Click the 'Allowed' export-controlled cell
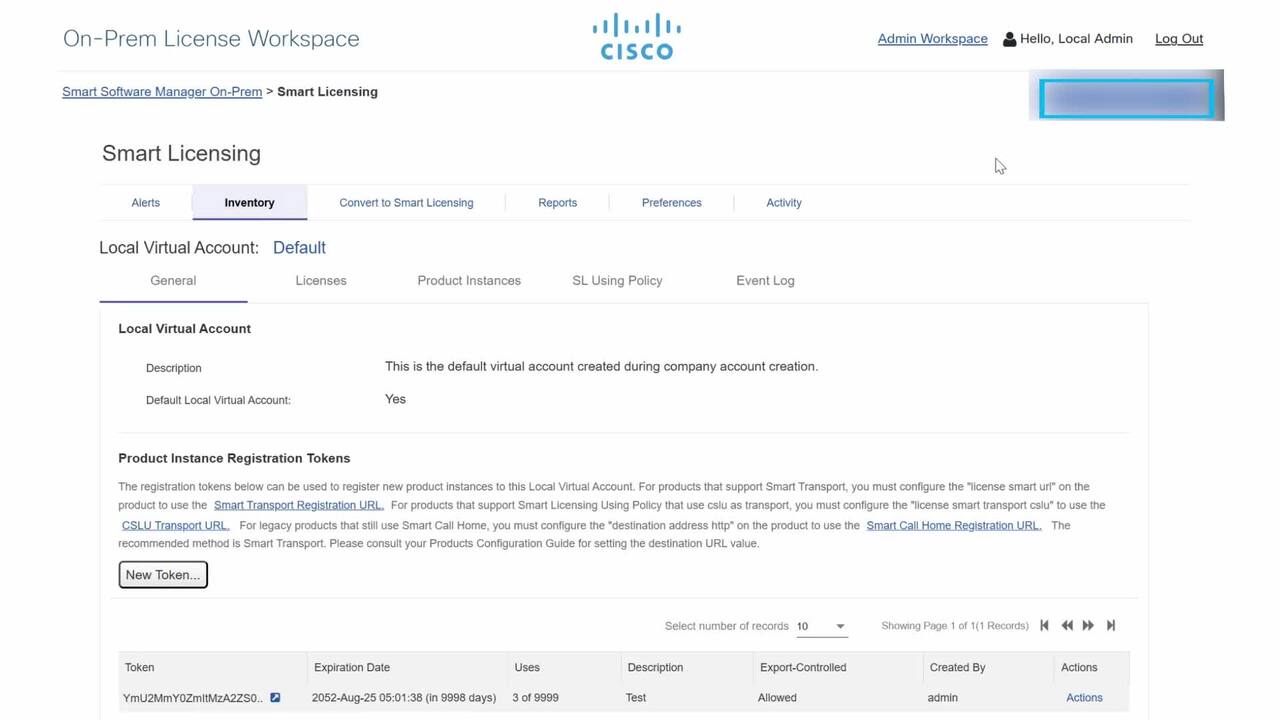 click(777, 698)
